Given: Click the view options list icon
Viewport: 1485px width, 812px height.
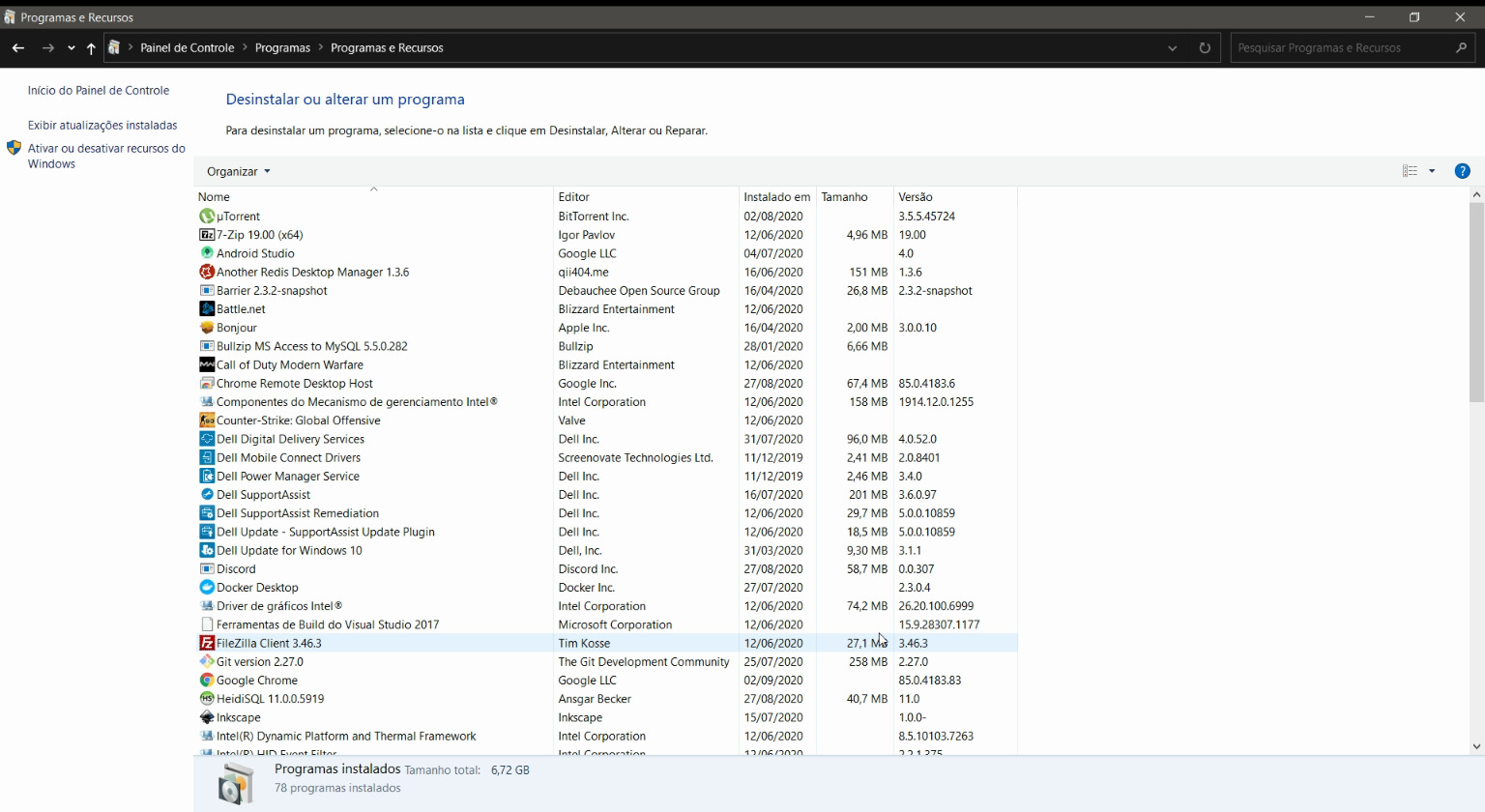Looking at the screenshot, I should 1410,171.
